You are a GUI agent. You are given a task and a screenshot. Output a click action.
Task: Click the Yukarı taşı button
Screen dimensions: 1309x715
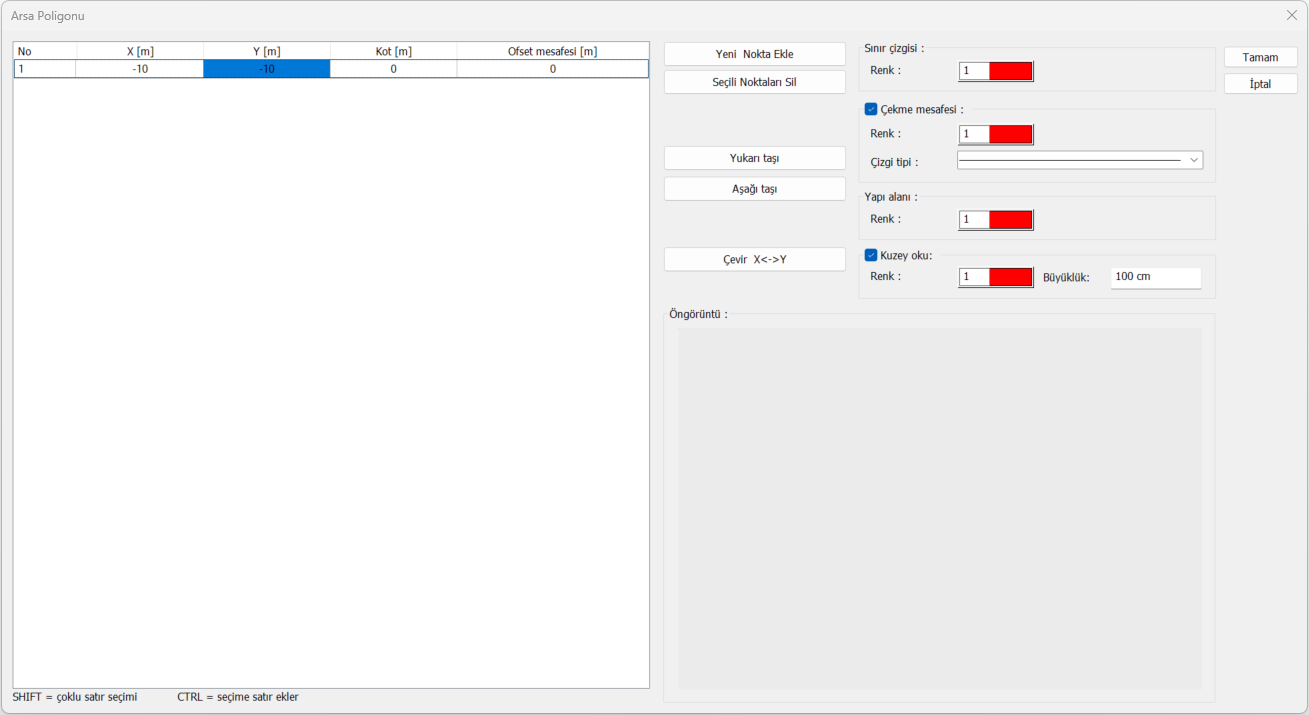click(x=754, y=158)
